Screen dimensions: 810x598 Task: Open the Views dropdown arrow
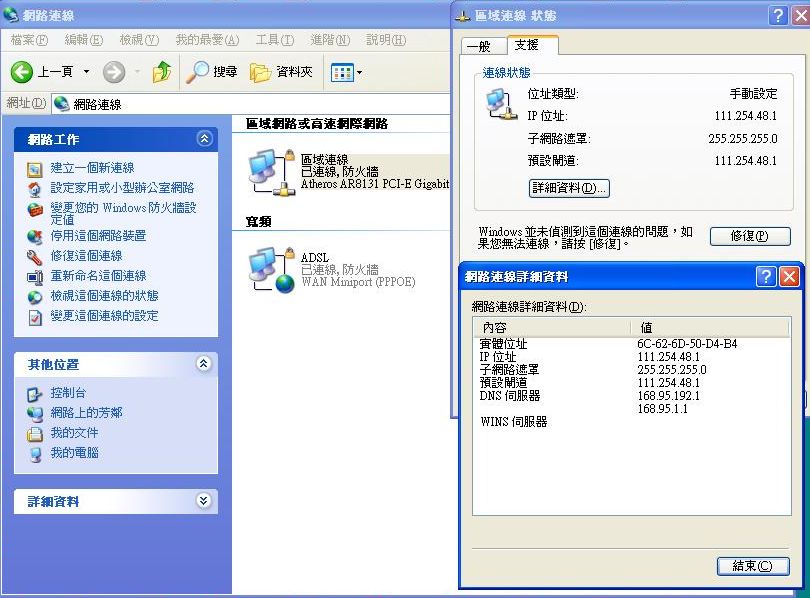coord(360,73)
